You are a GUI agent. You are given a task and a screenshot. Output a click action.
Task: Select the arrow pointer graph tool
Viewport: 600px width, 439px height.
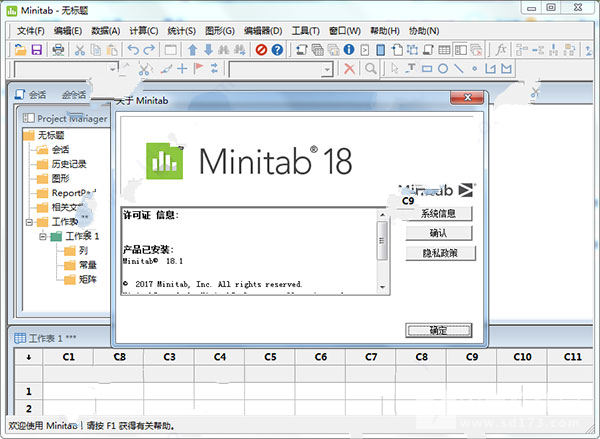click(x=395, y=69)
